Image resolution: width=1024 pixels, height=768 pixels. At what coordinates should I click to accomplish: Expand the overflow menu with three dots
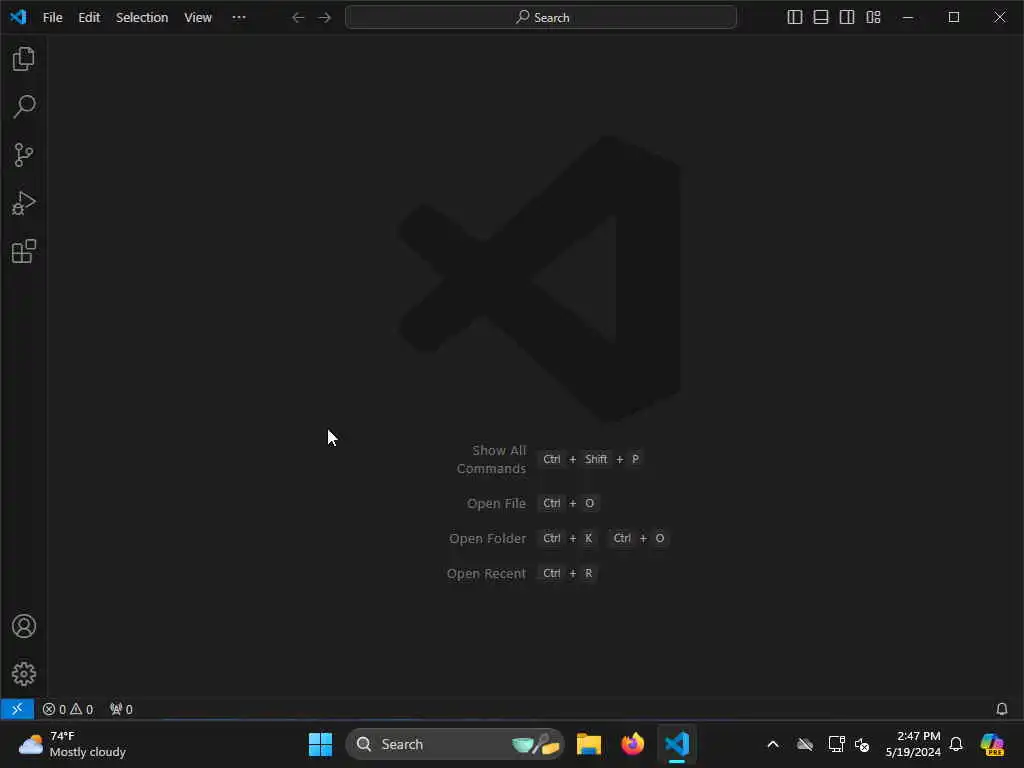(239, 18)
